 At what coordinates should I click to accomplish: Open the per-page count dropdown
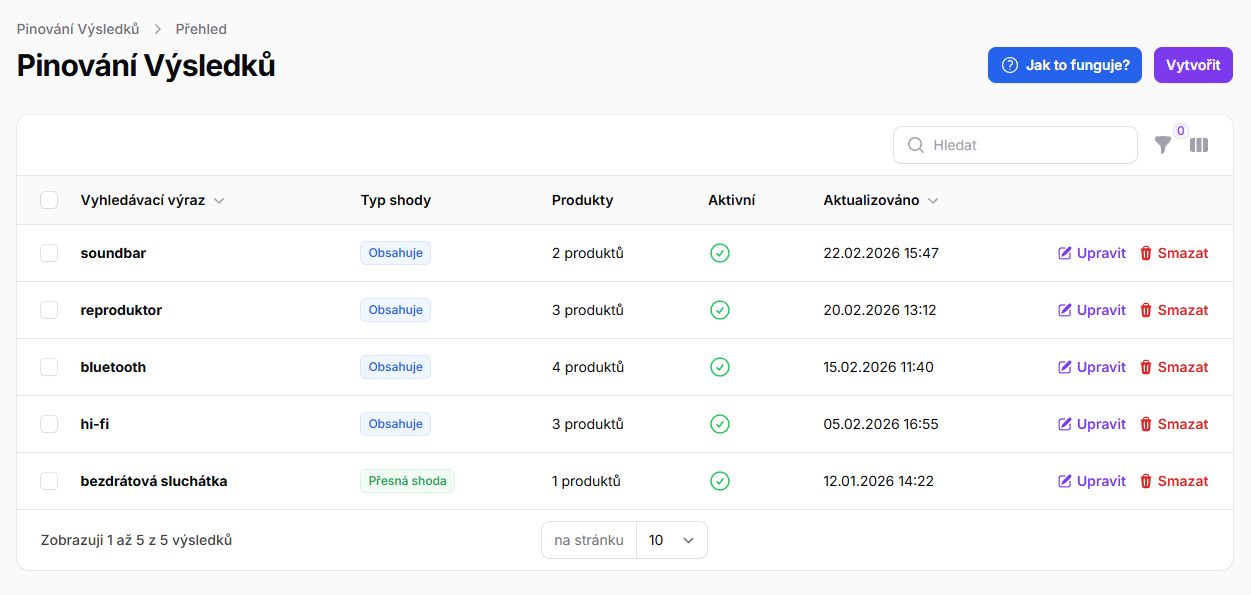pos(671,540)
